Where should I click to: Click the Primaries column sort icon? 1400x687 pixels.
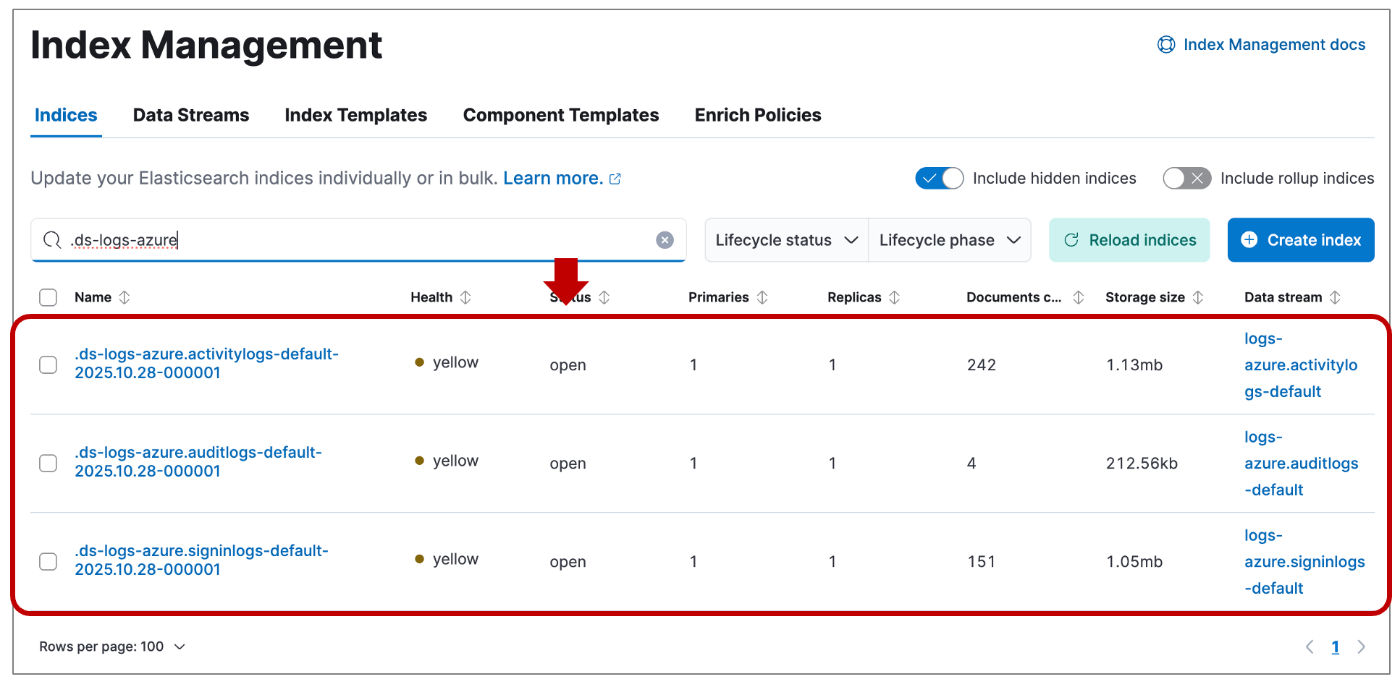762,297
